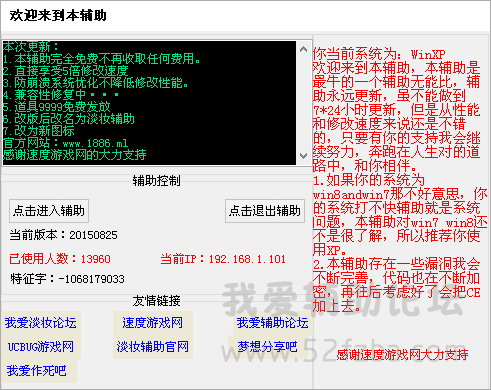Click the 3.防崩溃系统优化 log line
This screenshot has width=491, height=390.
pyautogui.click(x=96, y=83)
